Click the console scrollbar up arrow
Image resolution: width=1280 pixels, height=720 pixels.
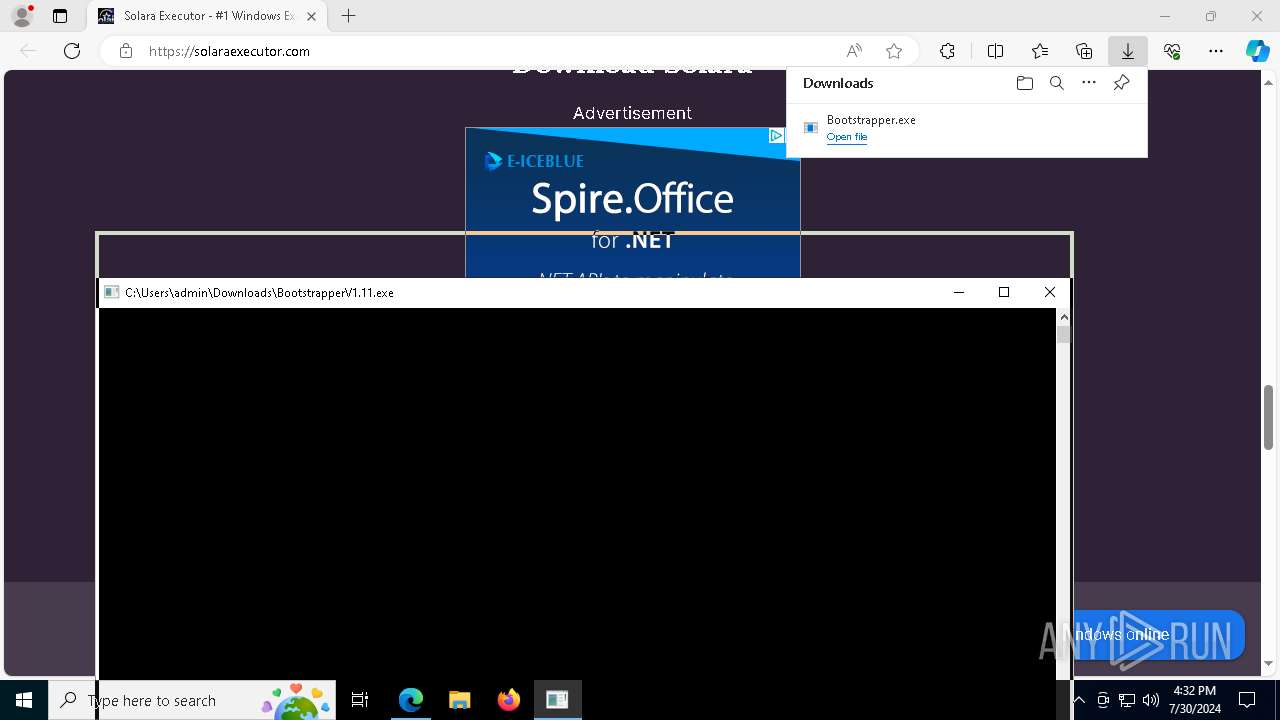click(x=1063, y=317)
